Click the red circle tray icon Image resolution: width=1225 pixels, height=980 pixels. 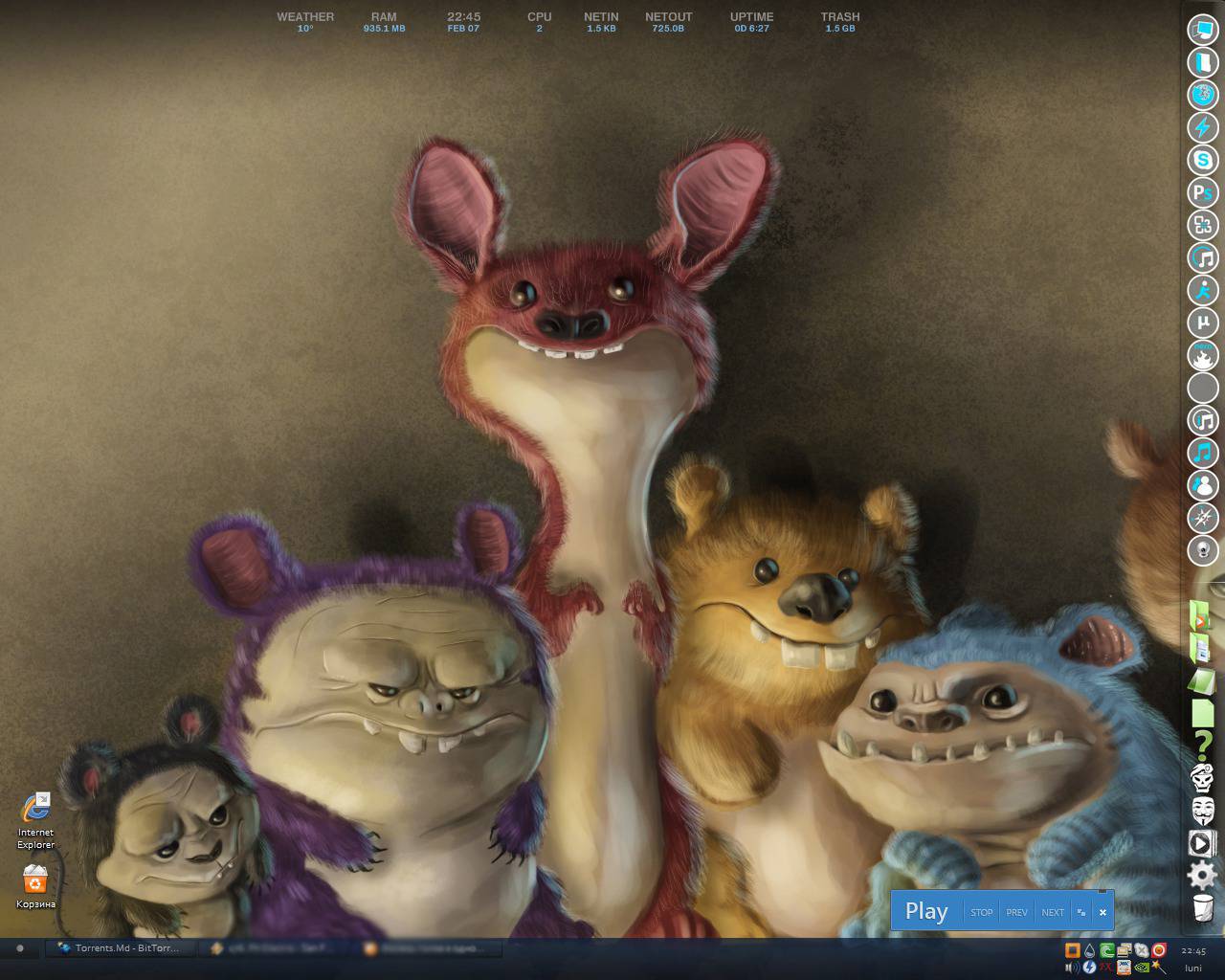[x=1159, y=950]
